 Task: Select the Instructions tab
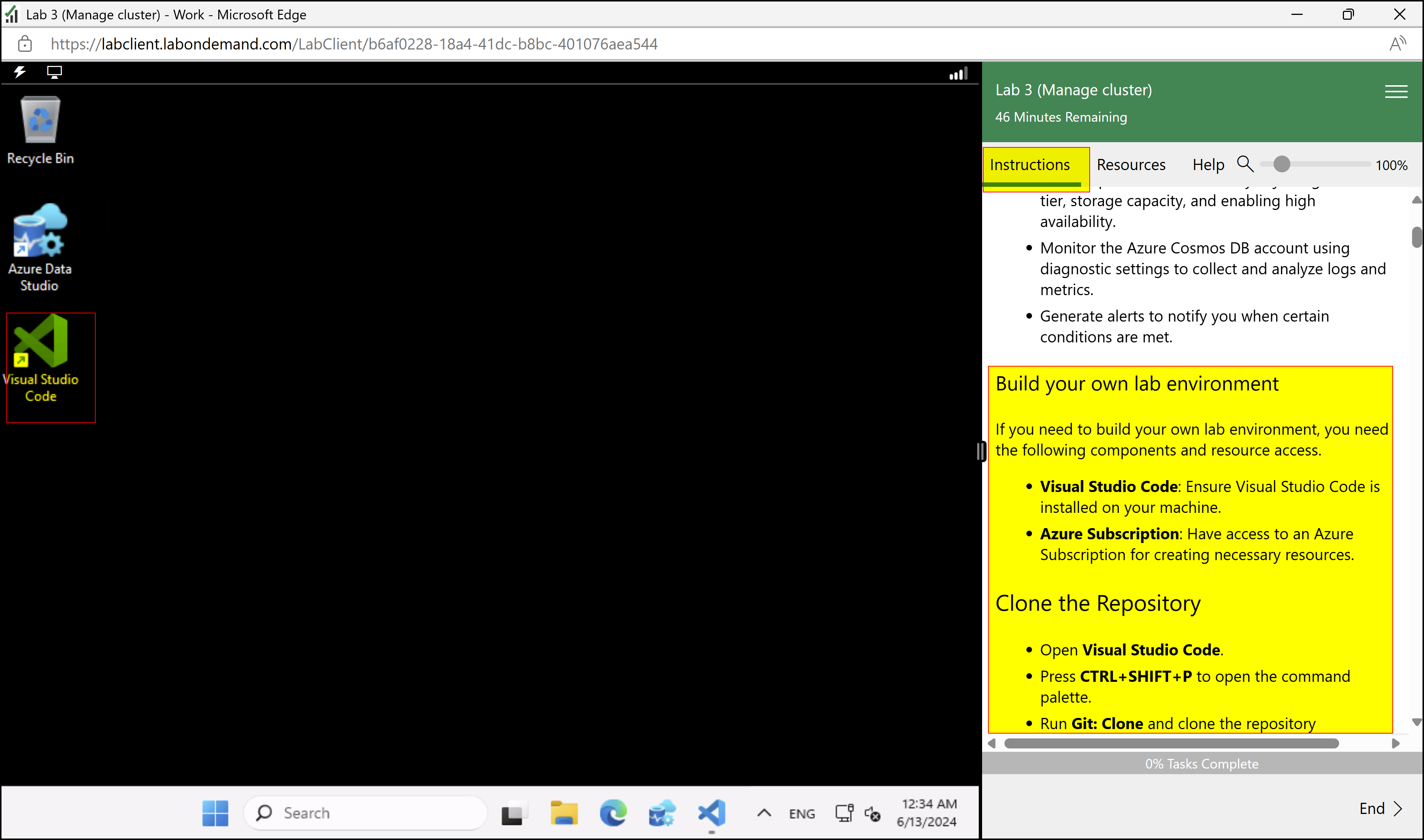click(x=1030, y=164)
